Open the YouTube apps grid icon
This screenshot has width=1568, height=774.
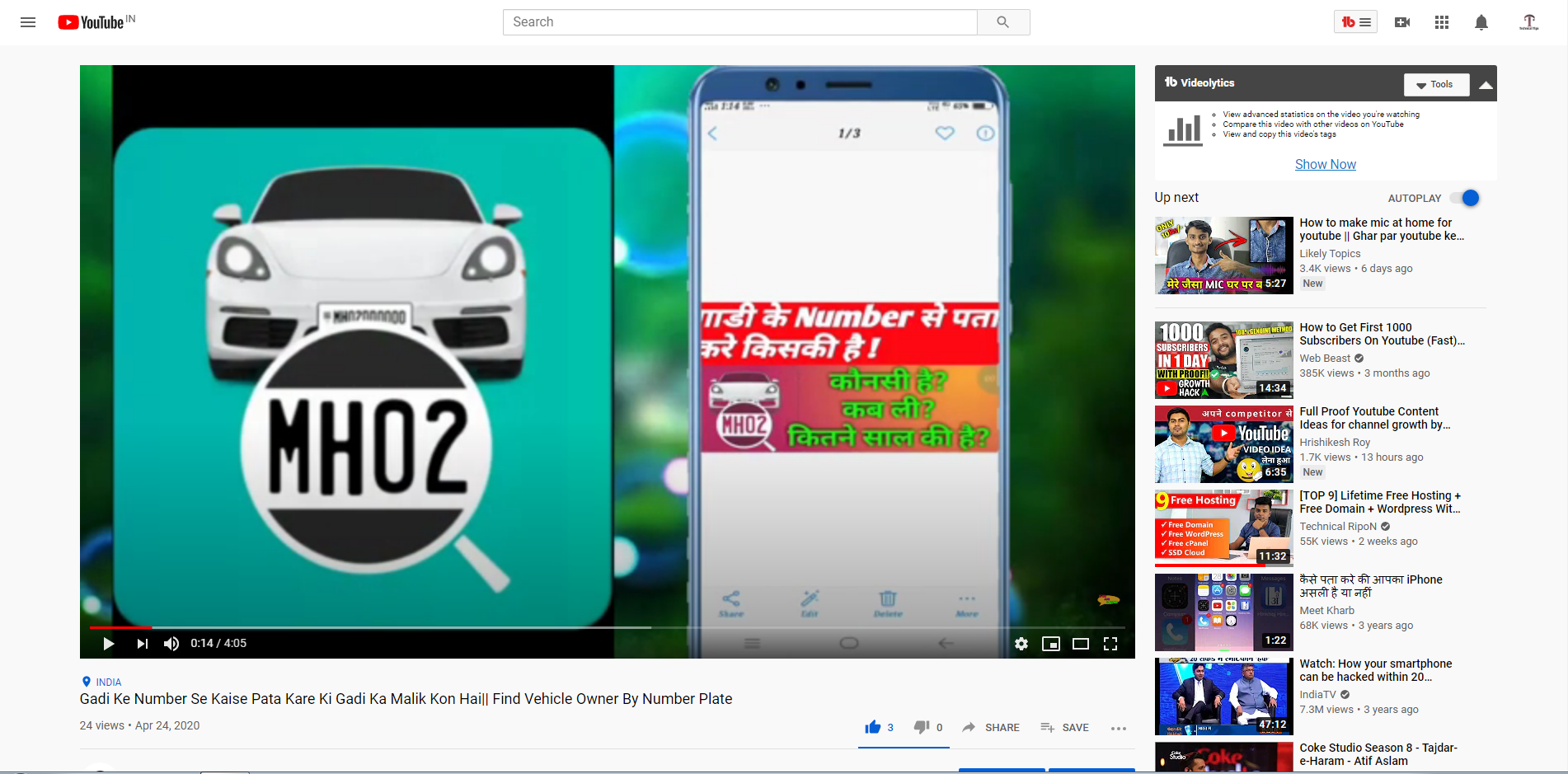[1442, 22]
